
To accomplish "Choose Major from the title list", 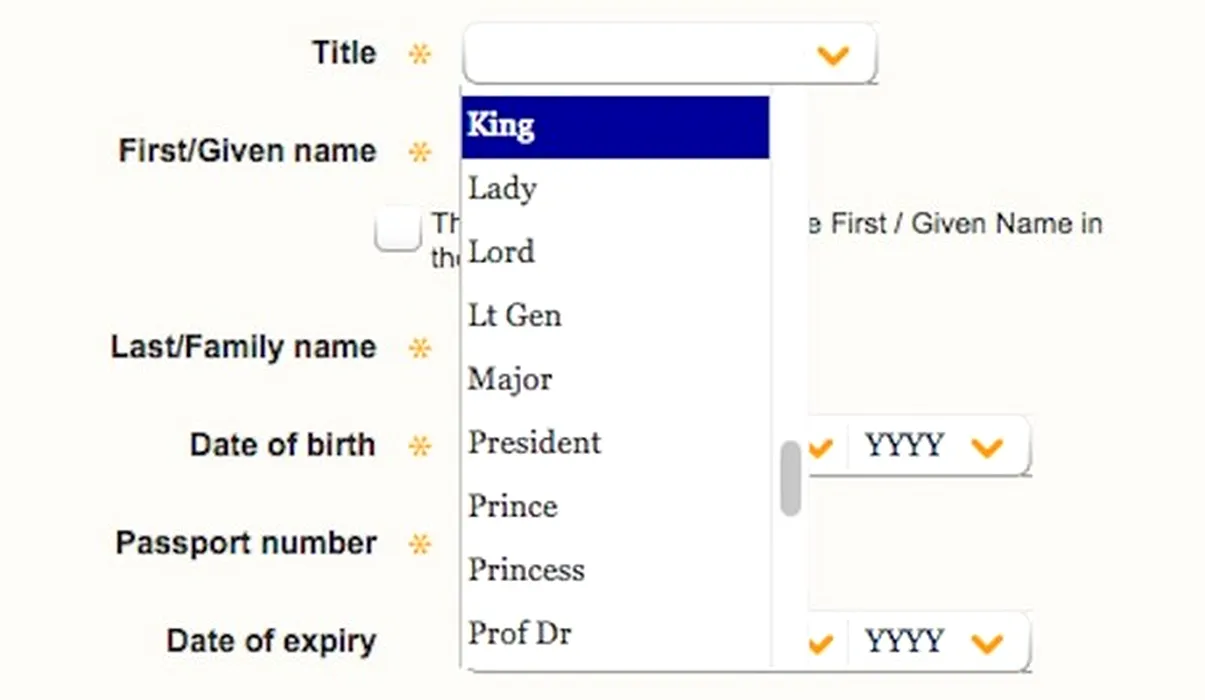I will [614, 380].
